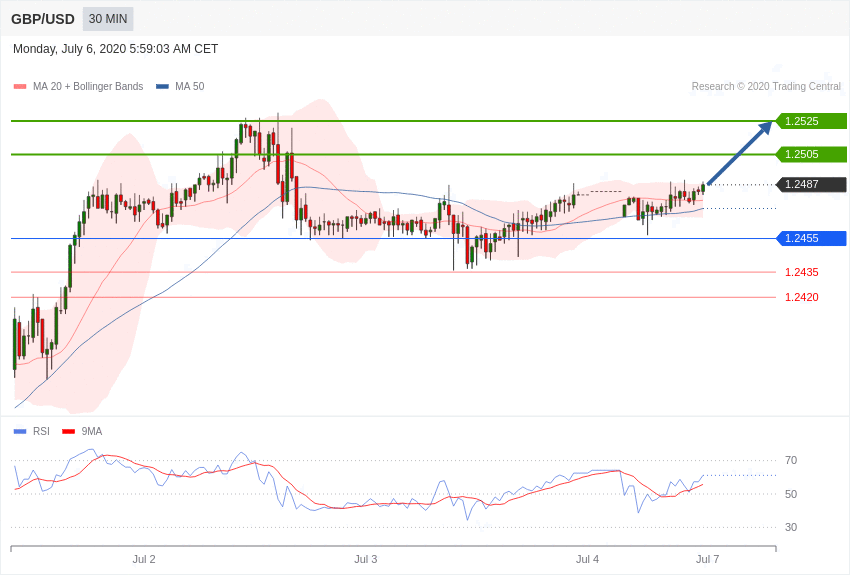Screen dimensions: 850x576
Task: Click the MA 20 + Bollinger Bands red swatch
Action: pyautogui.click(x=20, y=87)
